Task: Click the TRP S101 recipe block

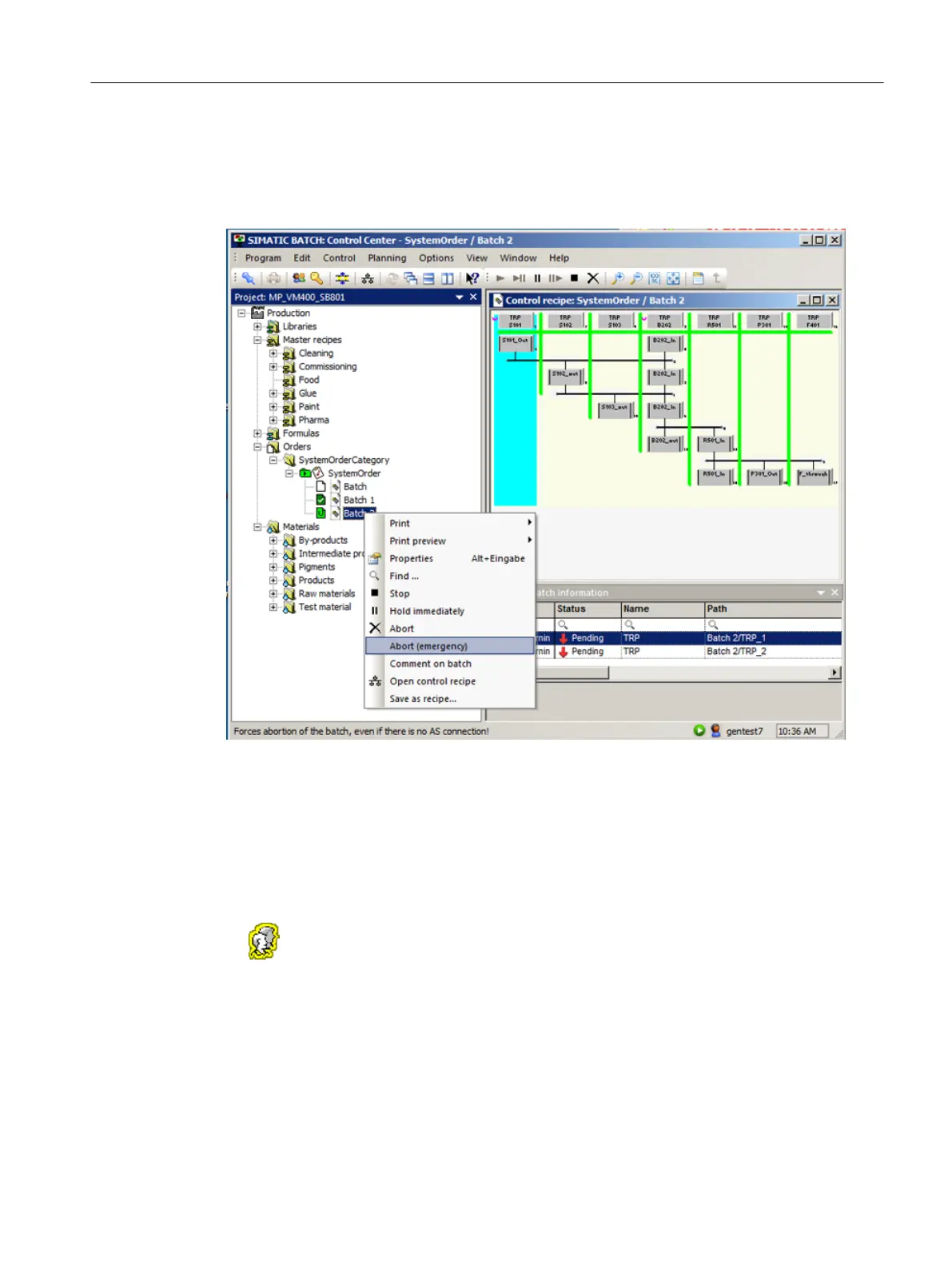Action: 516,321
